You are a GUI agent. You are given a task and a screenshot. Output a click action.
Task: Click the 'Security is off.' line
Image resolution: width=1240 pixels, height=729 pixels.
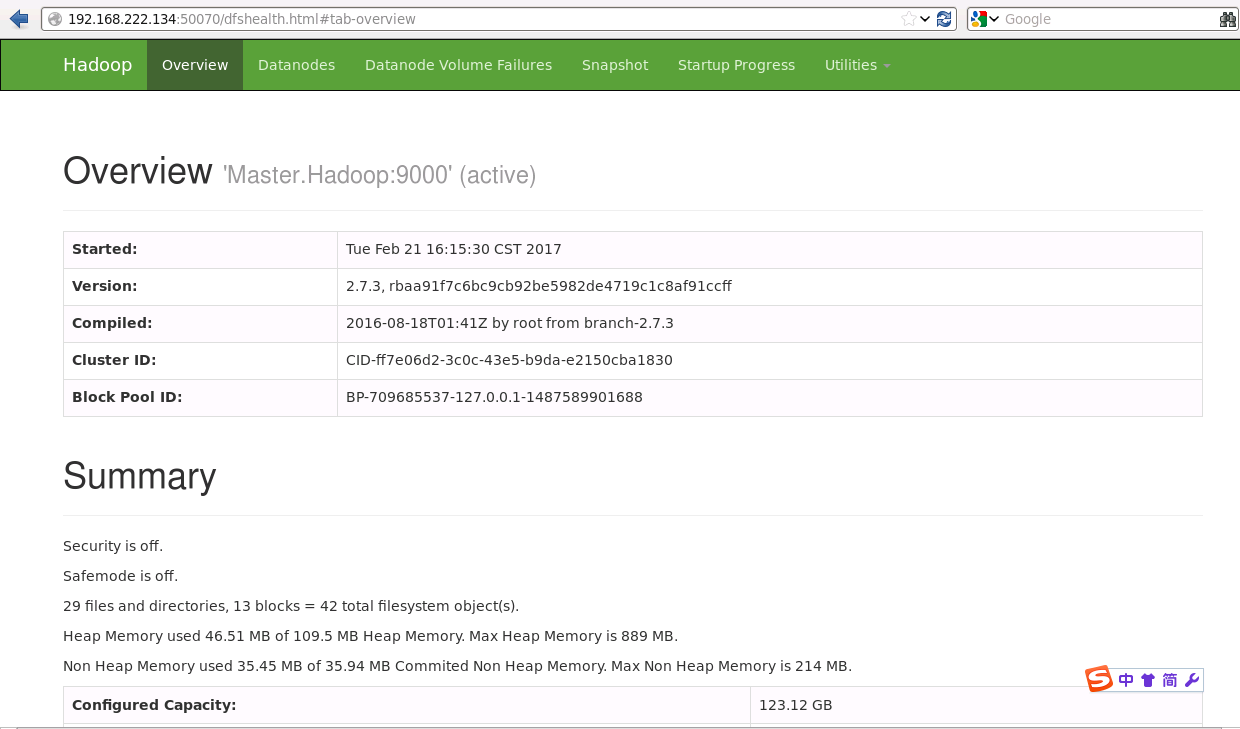coord(113,546)
